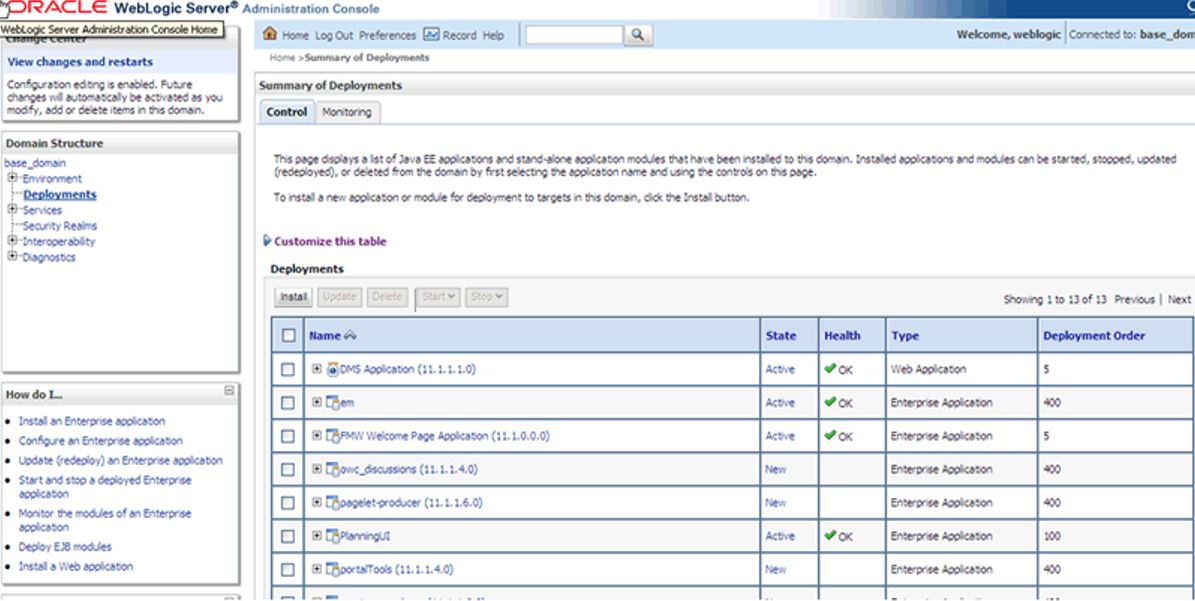Click the Name column sort arrow icon
Viewport: 1195px width, 601px height.
coord(351,335)
